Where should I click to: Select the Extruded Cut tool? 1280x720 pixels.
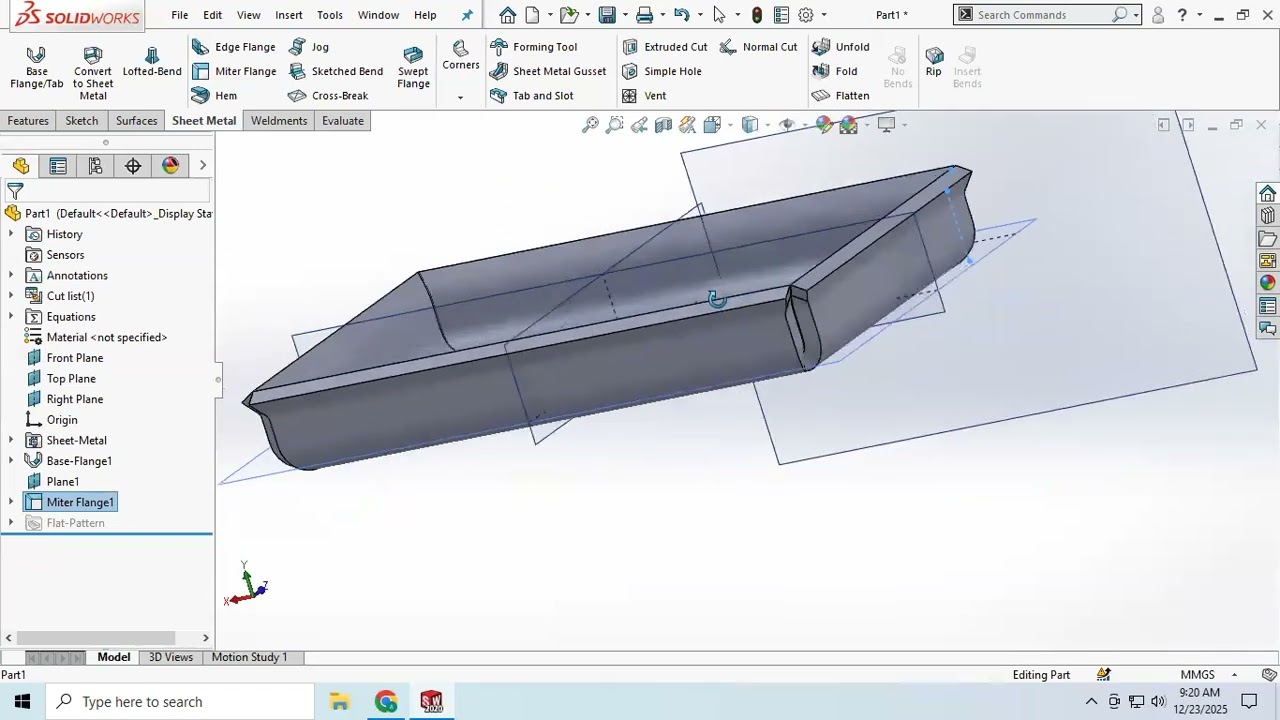[x=664, y=47]
